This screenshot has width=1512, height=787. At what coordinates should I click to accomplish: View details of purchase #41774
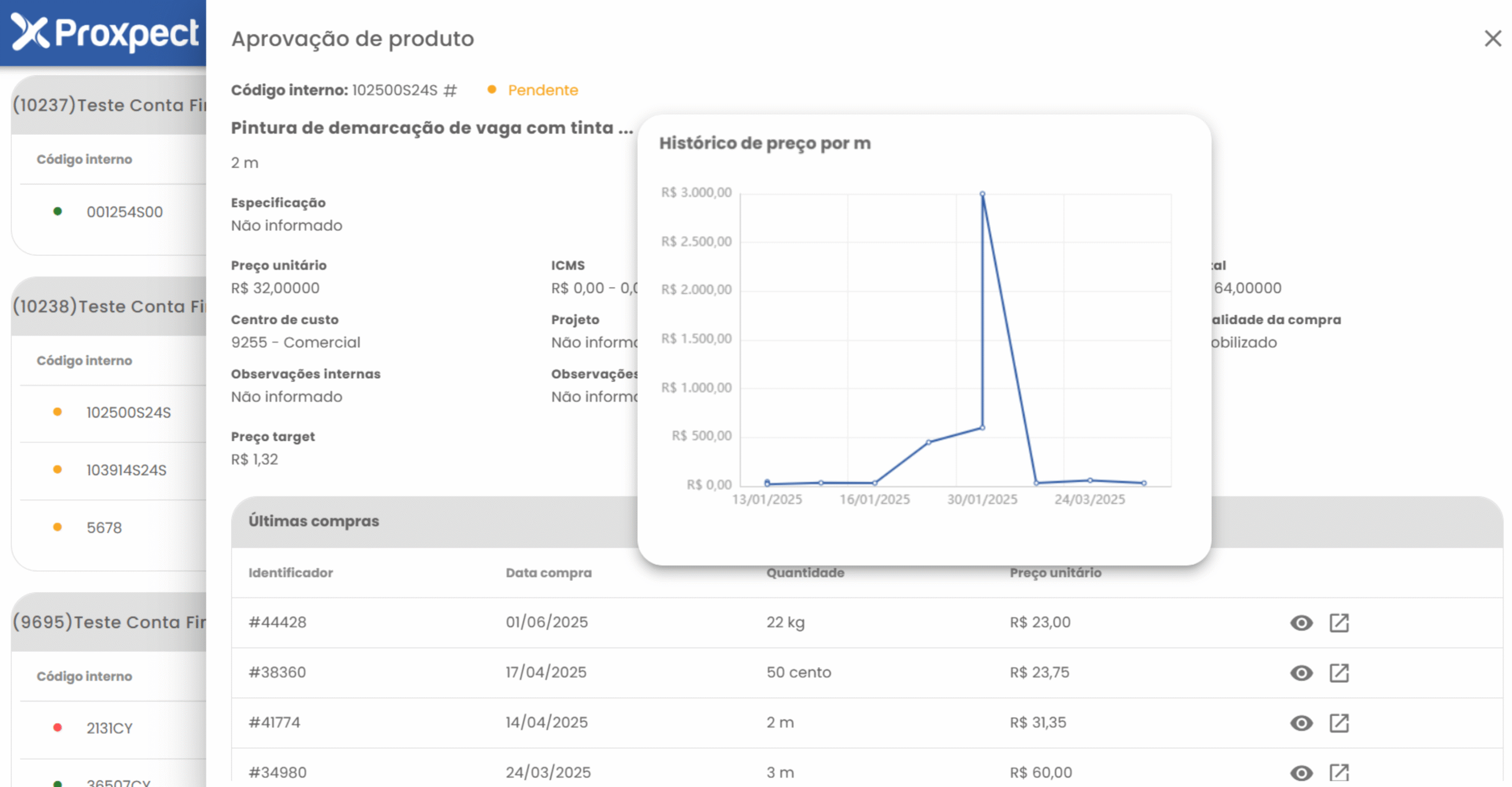tap(1301, 723)
